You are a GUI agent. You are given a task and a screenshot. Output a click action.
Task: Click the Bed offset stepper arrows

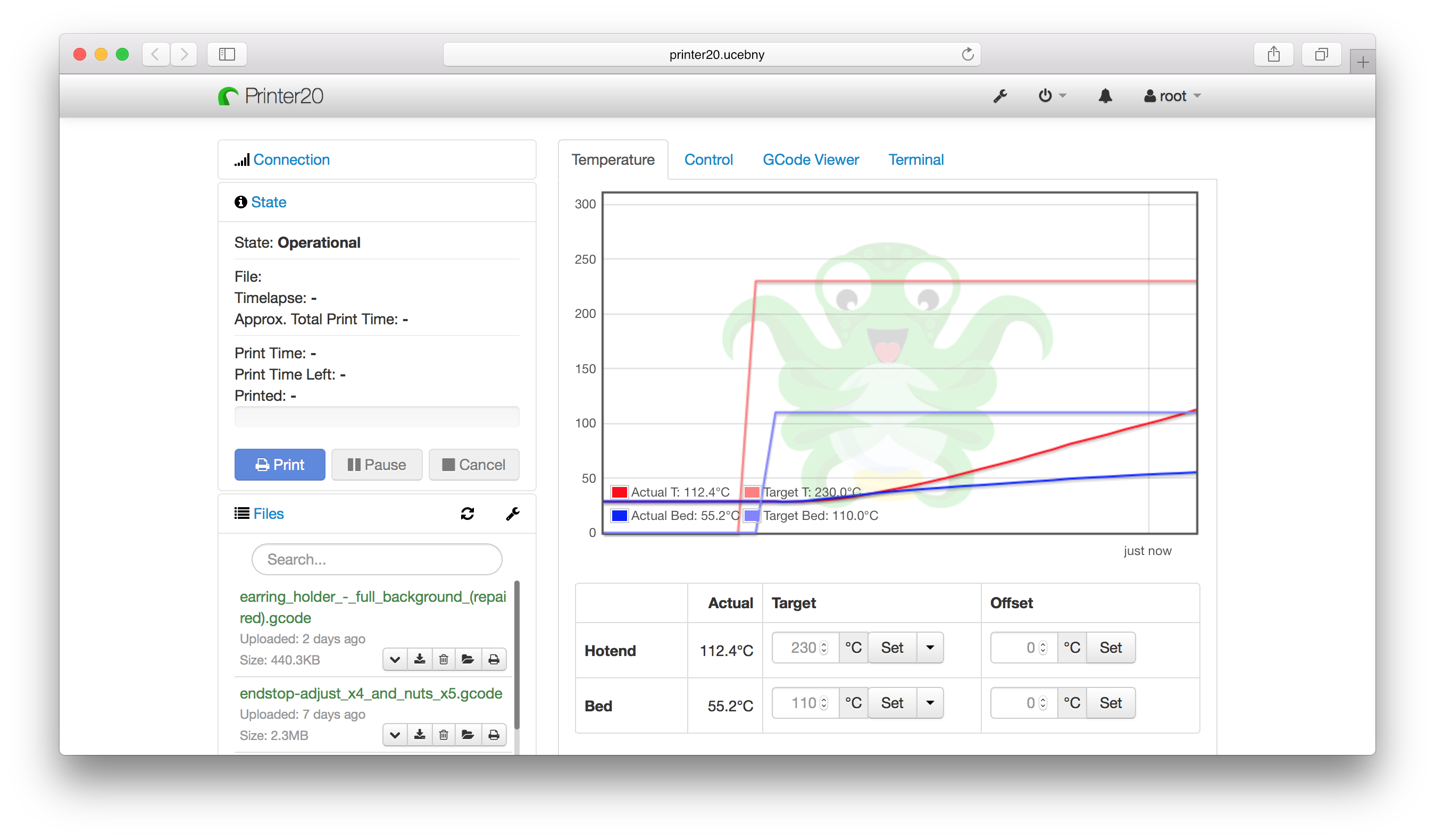pos(1042,702)
